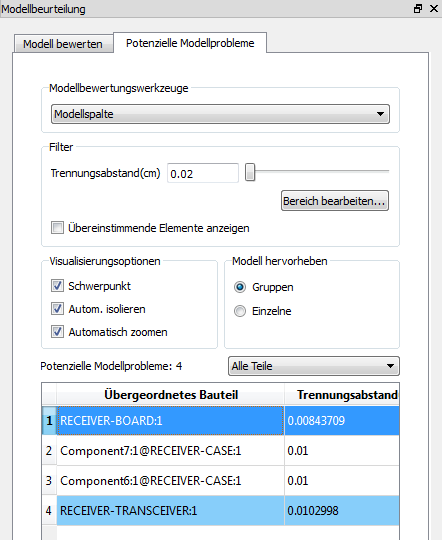
Task: Click row number 3 header
Action: [49, 480]
